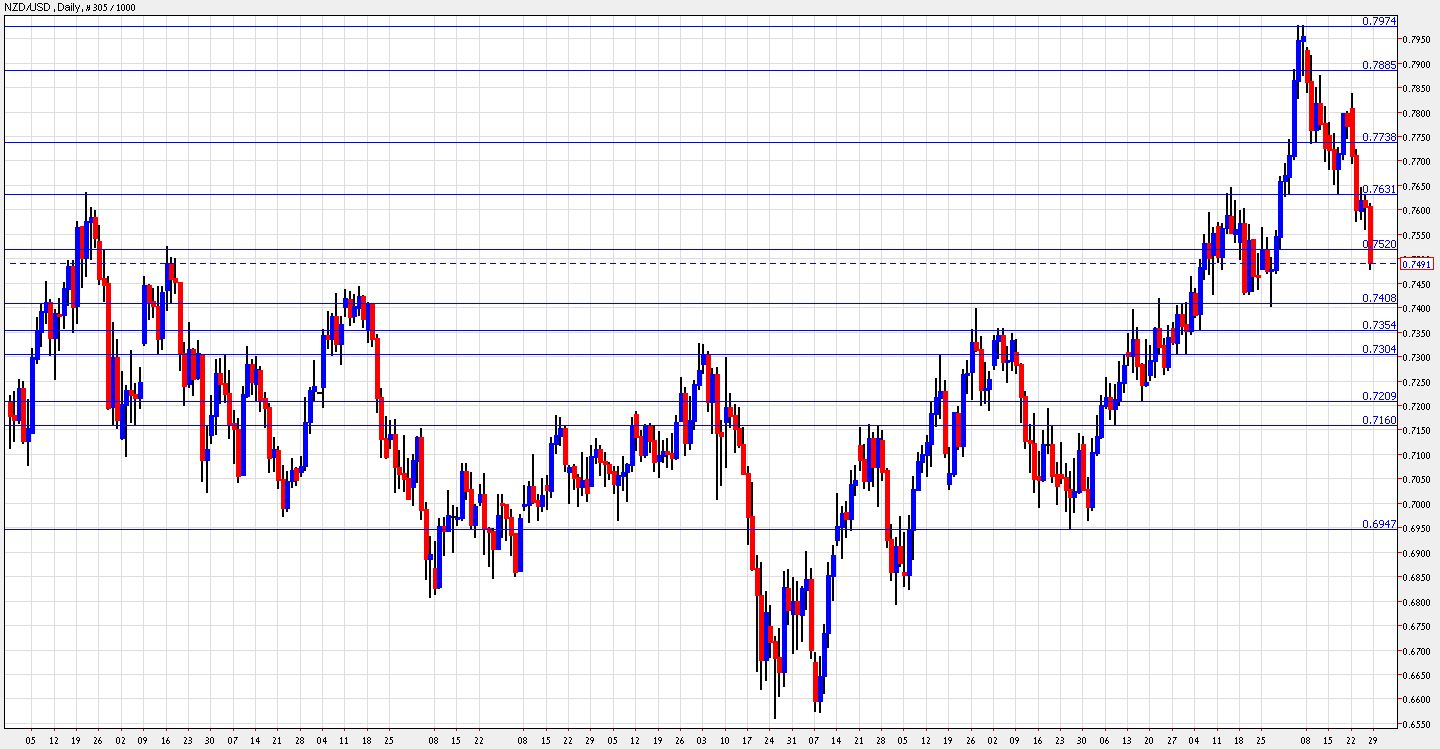Click the latest red candle at chart's right edge
This screenshot has width=1440, height=749.
tap(1370, 235)
